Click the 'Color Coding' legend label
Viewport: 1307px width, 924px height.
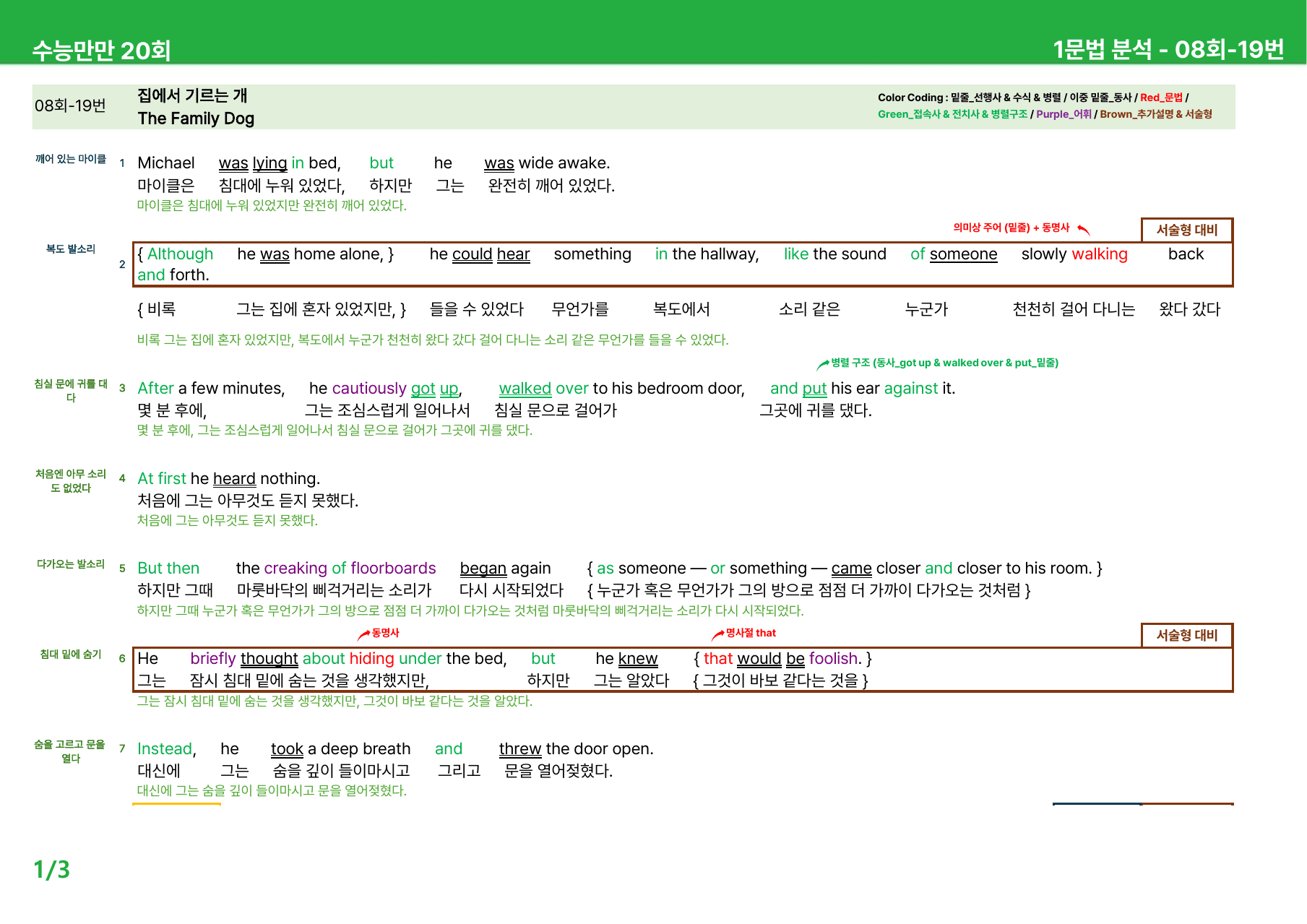point(910,98)
